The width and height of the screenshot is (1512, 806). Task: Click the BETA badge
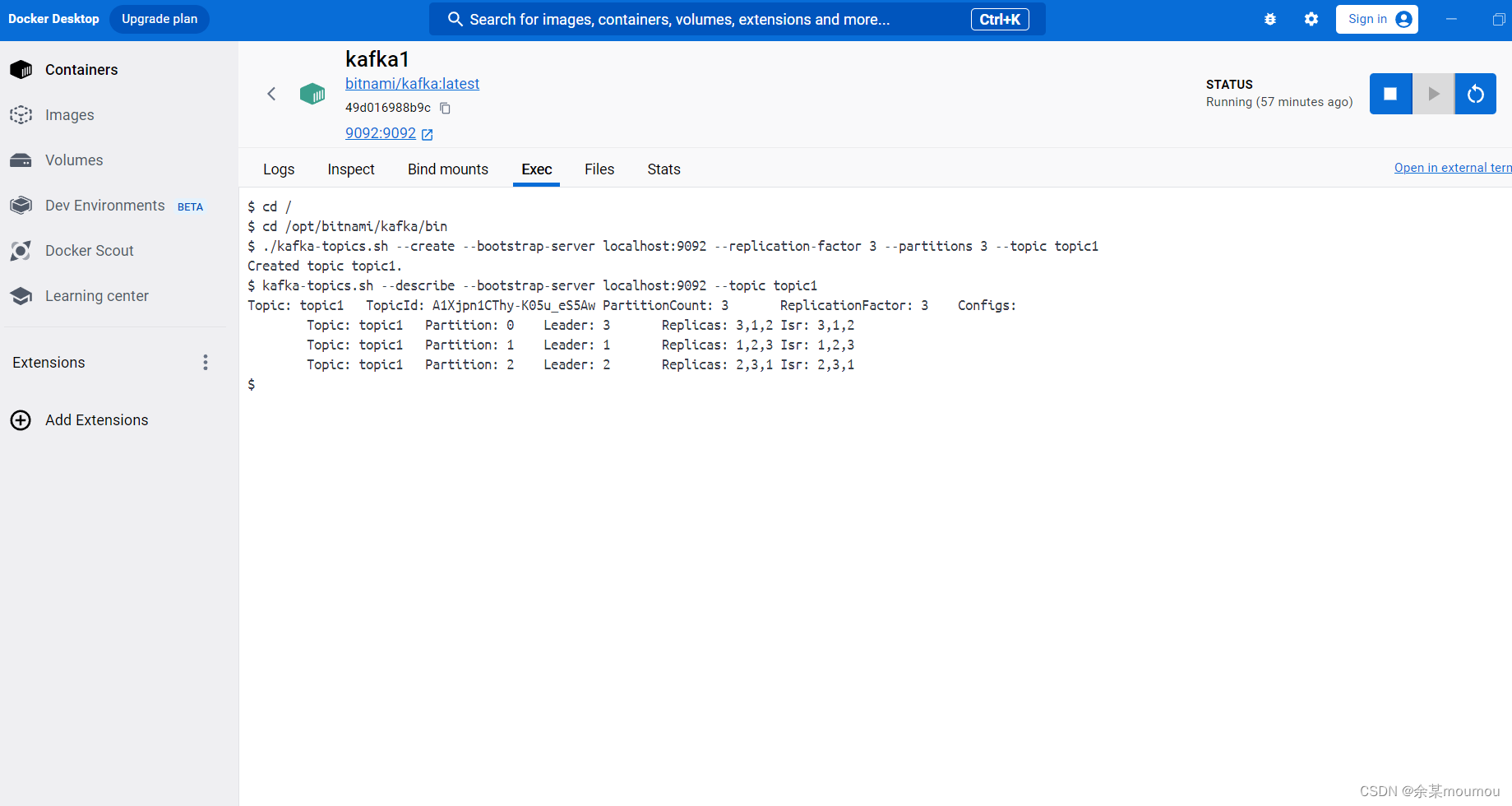tap(190, 207)
